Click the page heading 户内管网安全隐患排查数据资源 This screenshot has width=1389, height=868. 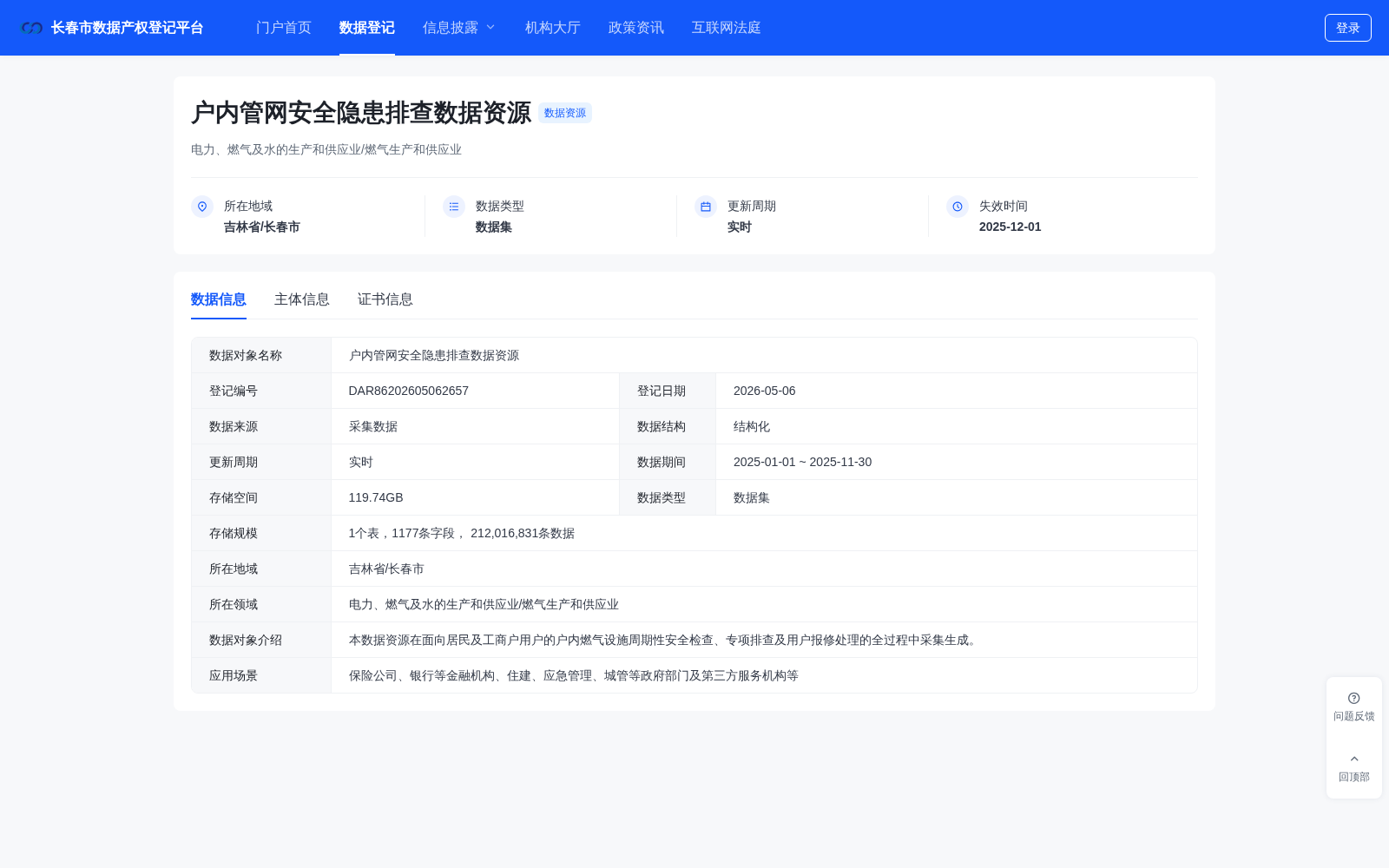pyautogui.click(x=361, y=113)
